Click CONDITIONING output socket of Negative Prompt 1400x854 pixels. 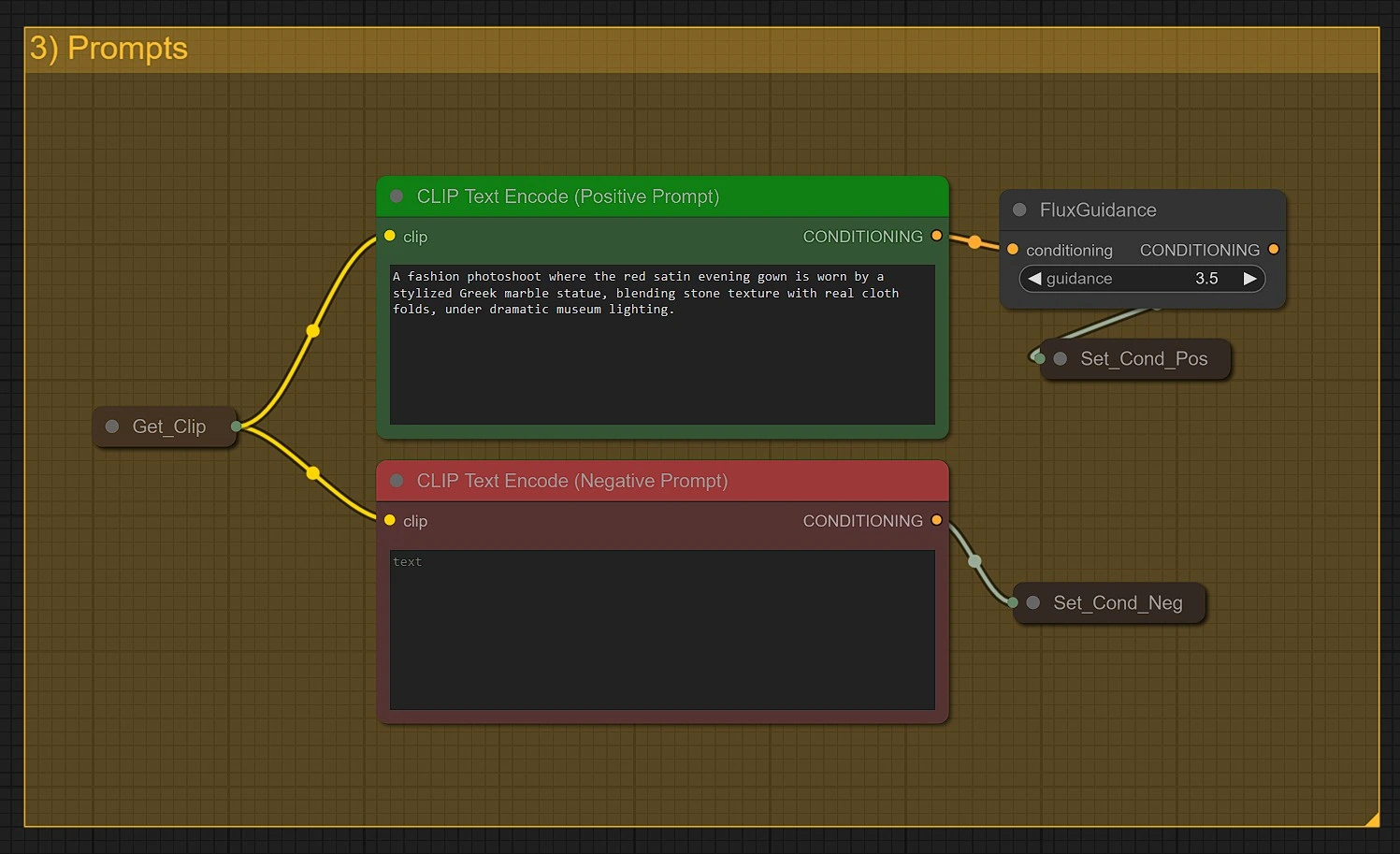tap(936, 521)
